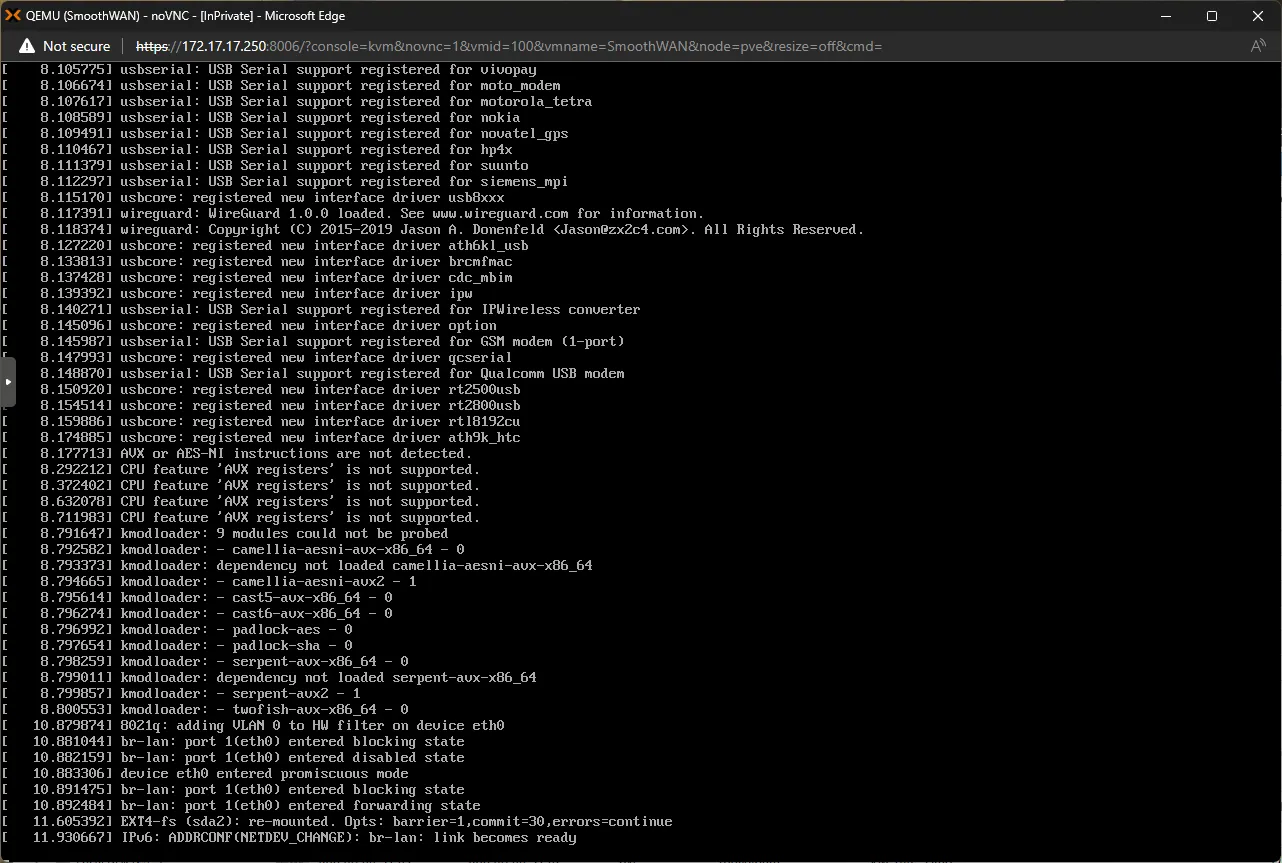Click 'dependency not loaded camellia-aesni-avx-x86_64' line
Image resolution: width=1282 pixels, height=863 pixels.
(x=297, y=566)
